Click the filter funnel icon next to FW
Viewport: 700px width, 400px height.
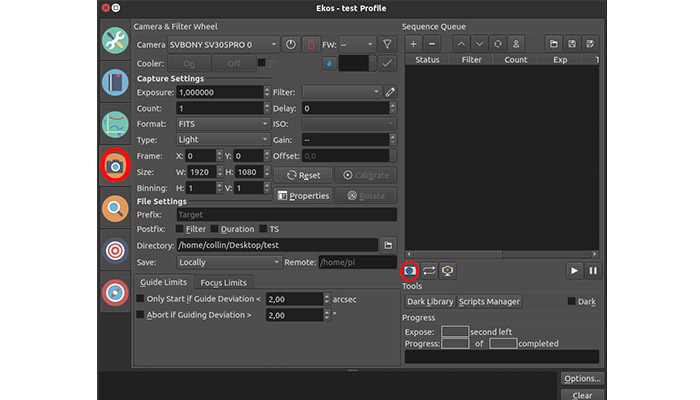point(387,44)
